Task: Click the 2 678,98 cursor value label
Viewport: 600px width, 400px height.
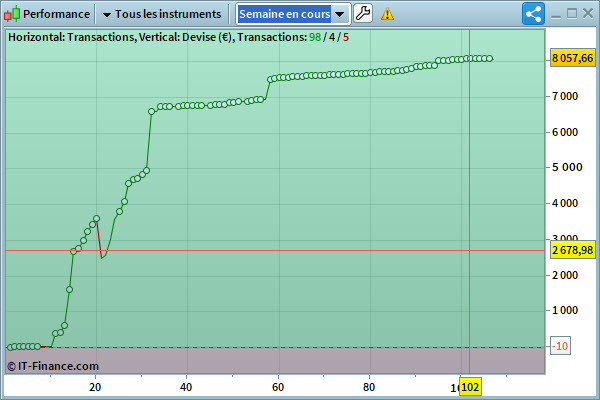Action: pos(572,250)
